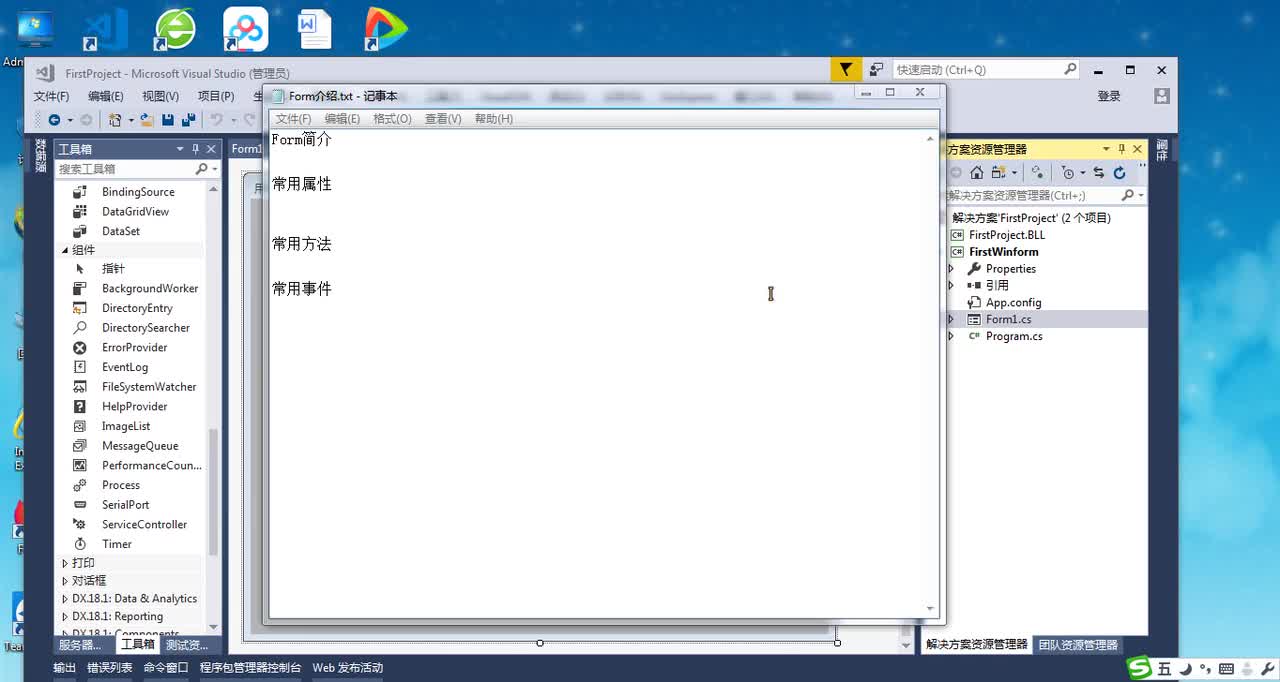Click the Open File toolbar icon

pos(147,120)
